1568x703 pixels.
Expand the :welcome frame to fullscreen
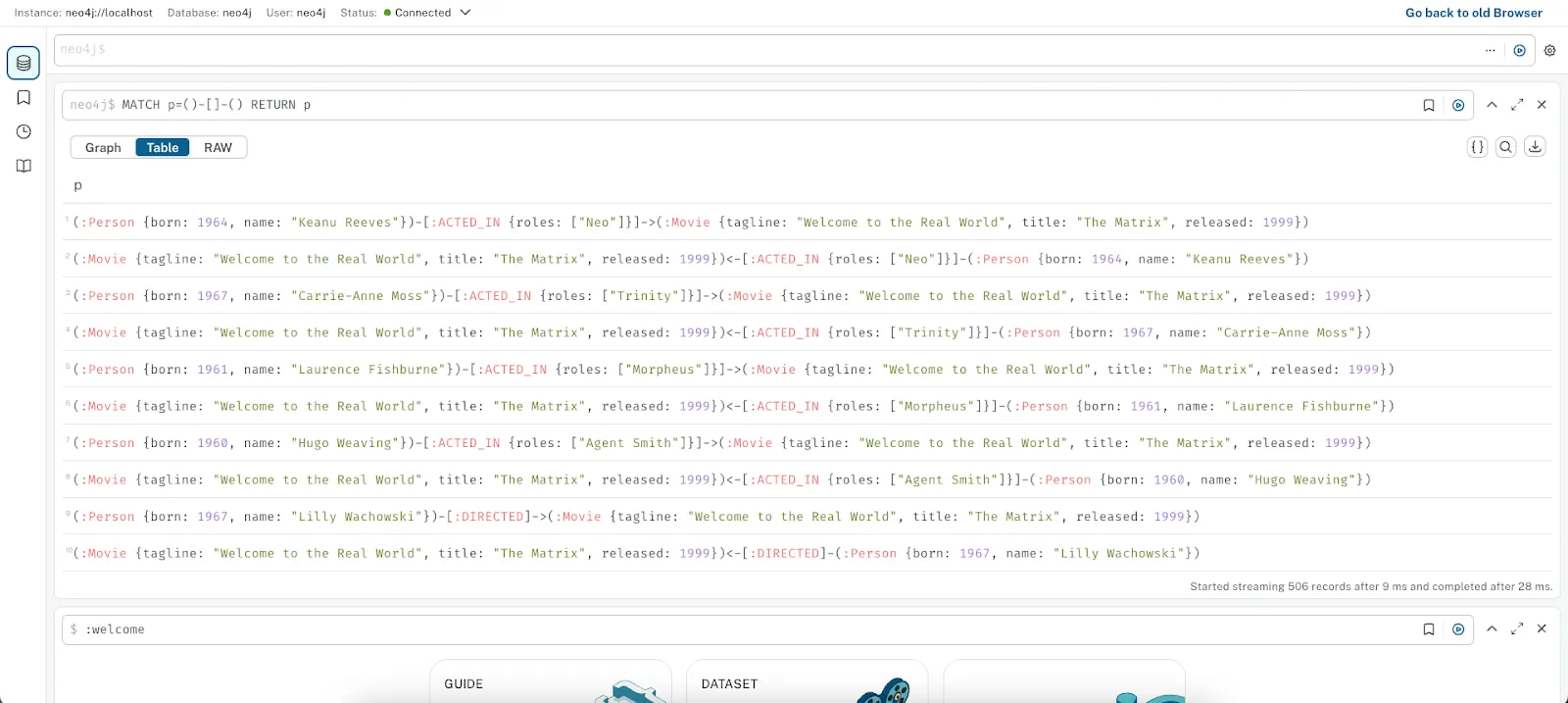[x=1517, y=628]
